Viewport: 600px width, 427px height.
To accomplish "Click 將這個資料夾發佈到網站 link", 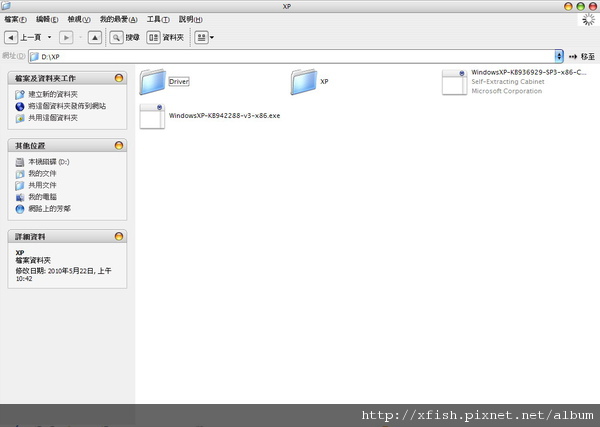I will tap(67, 106).
